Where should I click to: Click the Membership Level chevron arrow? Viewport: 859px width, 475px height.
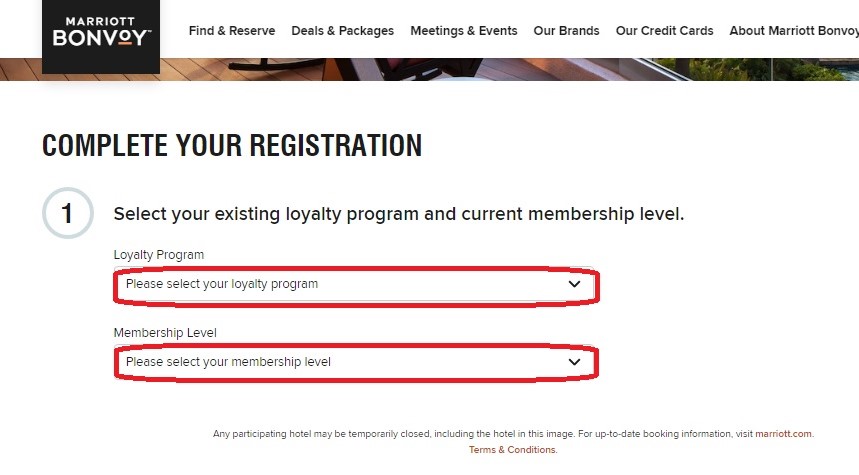pos(574,362)
